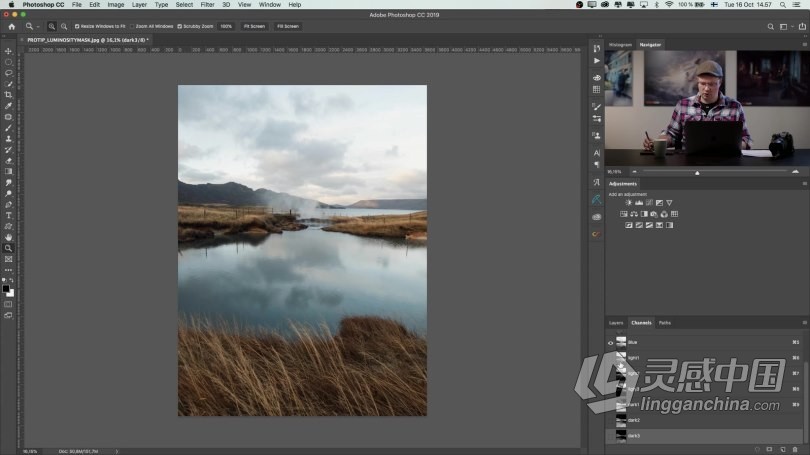
Task: Toggle Scrubby Zoom checkbox
Action: 180,26
